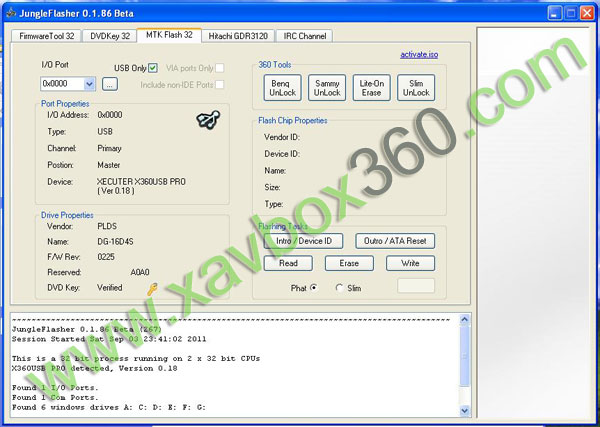Click the log scrollbar up arrow
The width and height of the screenshot is (600, 427).
click(465, 319)
